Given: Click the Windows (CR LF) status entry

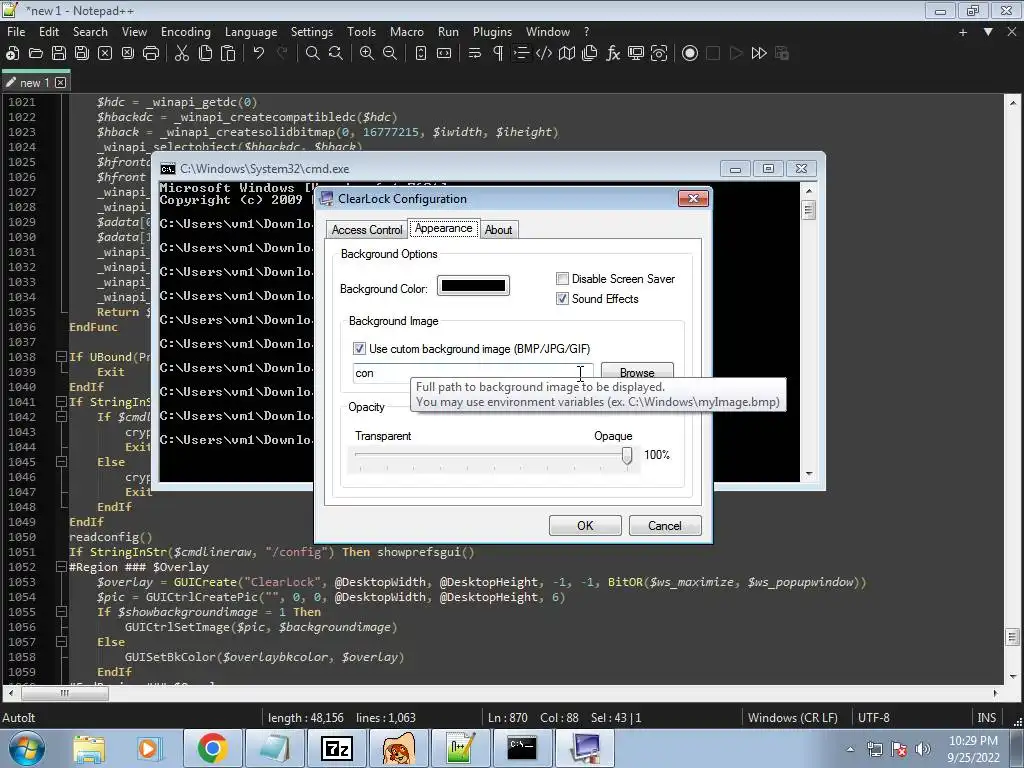Looking at the screenshot, I should (x=792, y=718).
